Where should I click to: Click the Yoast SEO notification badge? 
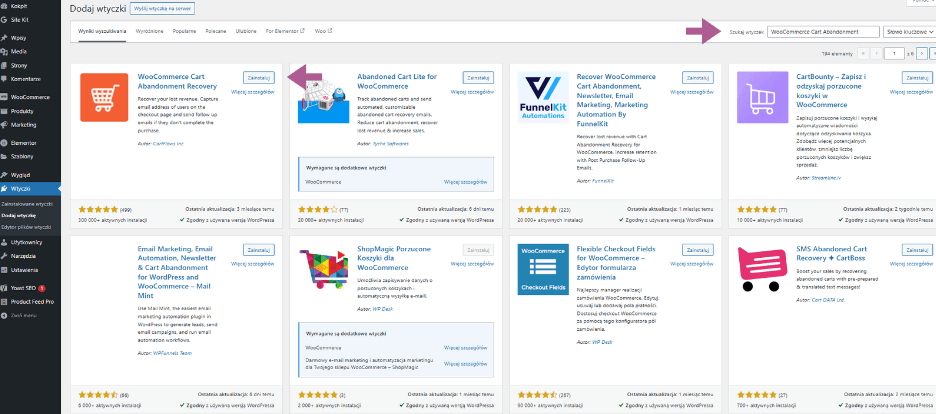click(42, 288)
